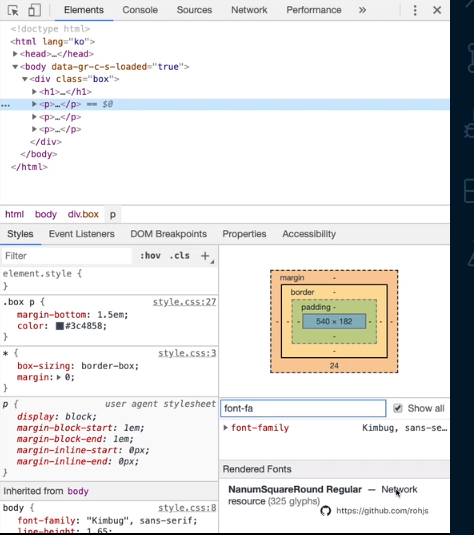Focus the Styles Filter input field

(67, 256)
